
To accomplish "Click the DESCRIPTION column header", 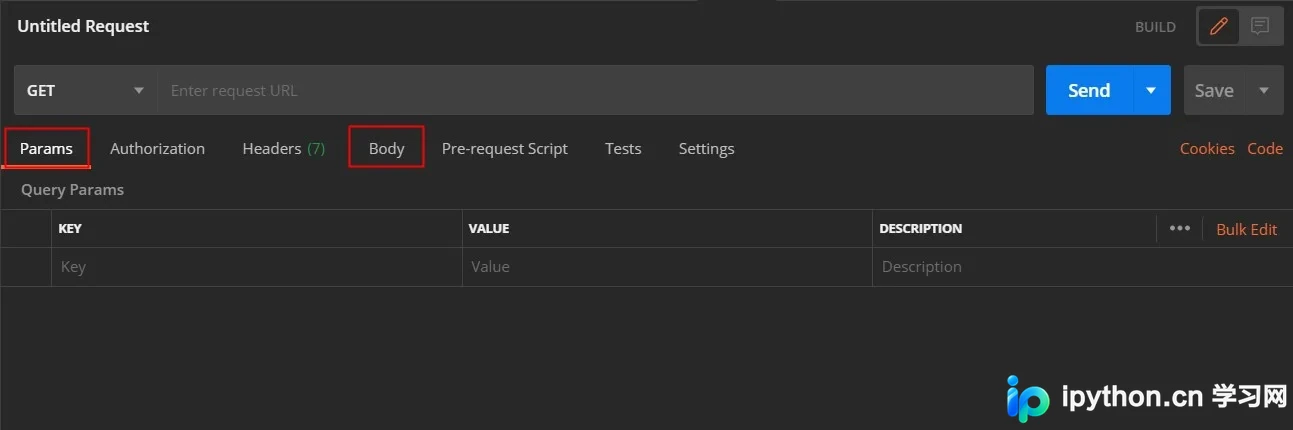I will tap(920, 228).
